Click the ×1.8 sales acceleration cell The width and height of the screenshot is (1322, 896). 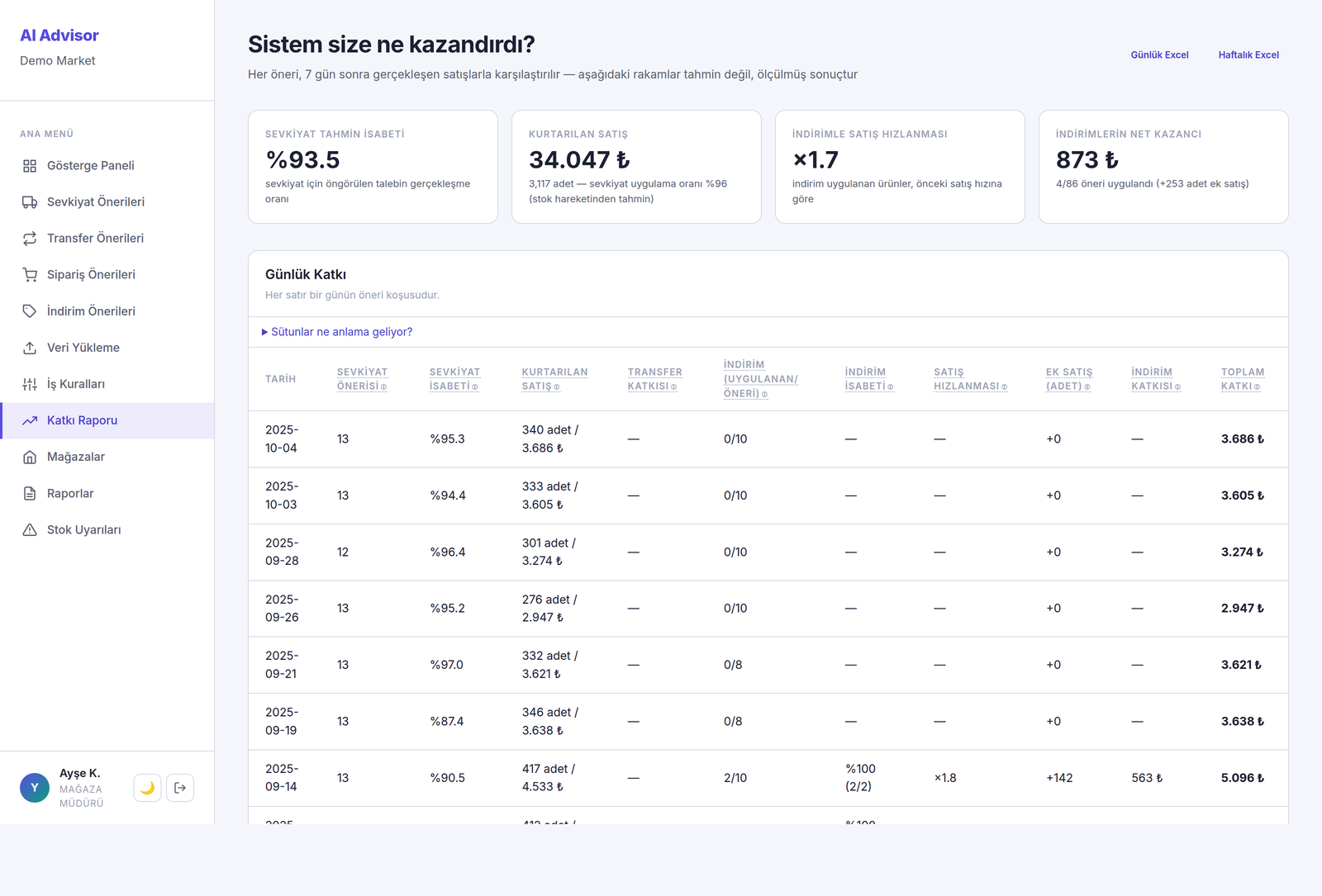[x=945, y=778]
